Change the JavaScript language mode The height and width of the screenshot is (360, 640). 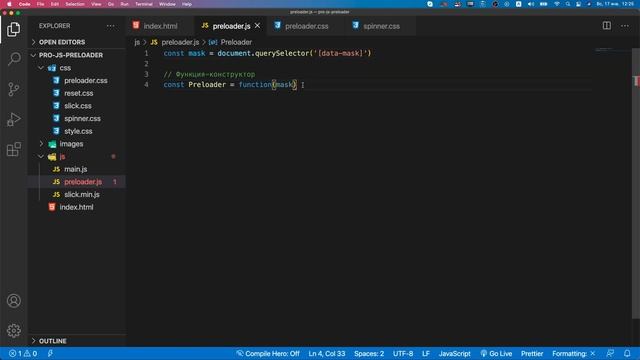tap(454, 353)
